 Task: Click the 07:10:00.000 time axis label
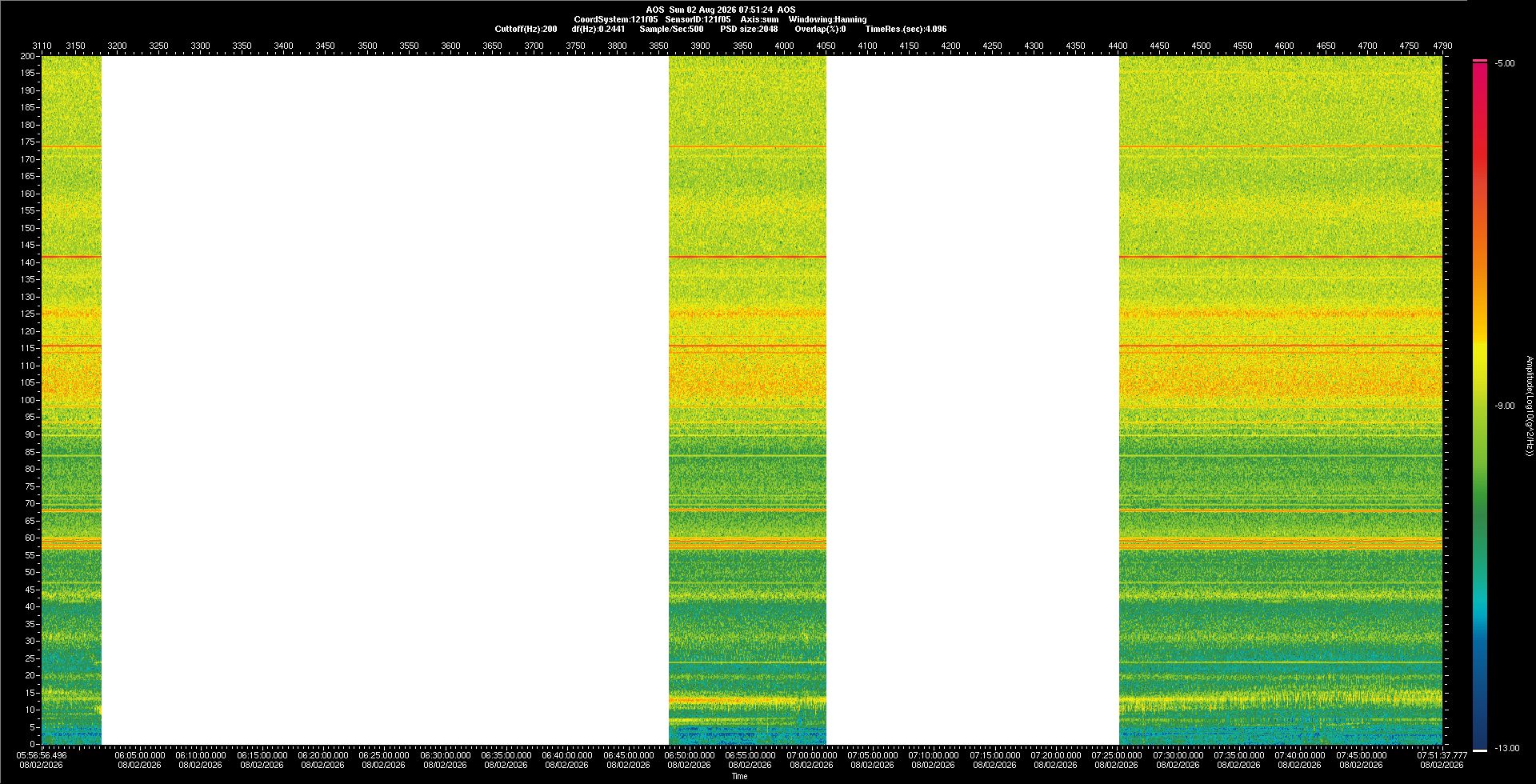point(934,755)
